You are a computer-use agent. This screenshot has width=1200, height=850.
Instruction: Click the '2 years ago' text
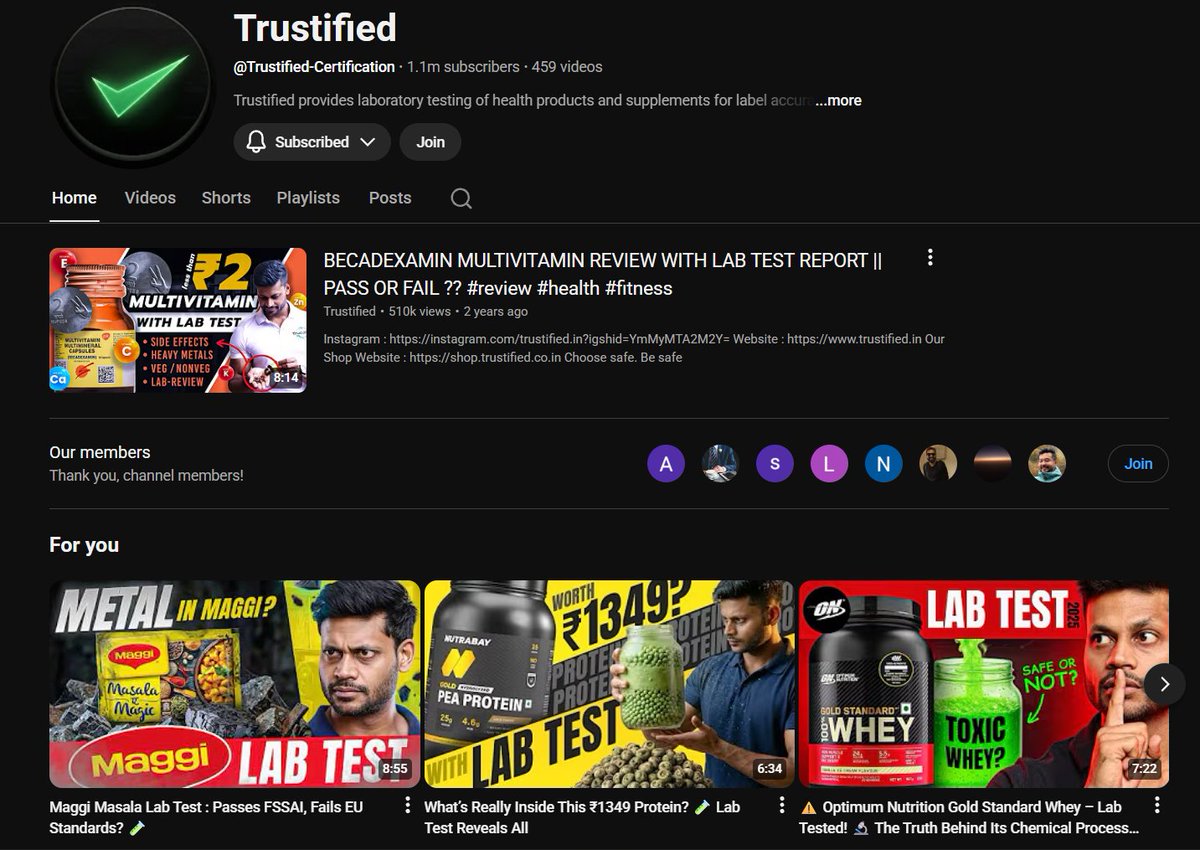click(x=498, y=311)
